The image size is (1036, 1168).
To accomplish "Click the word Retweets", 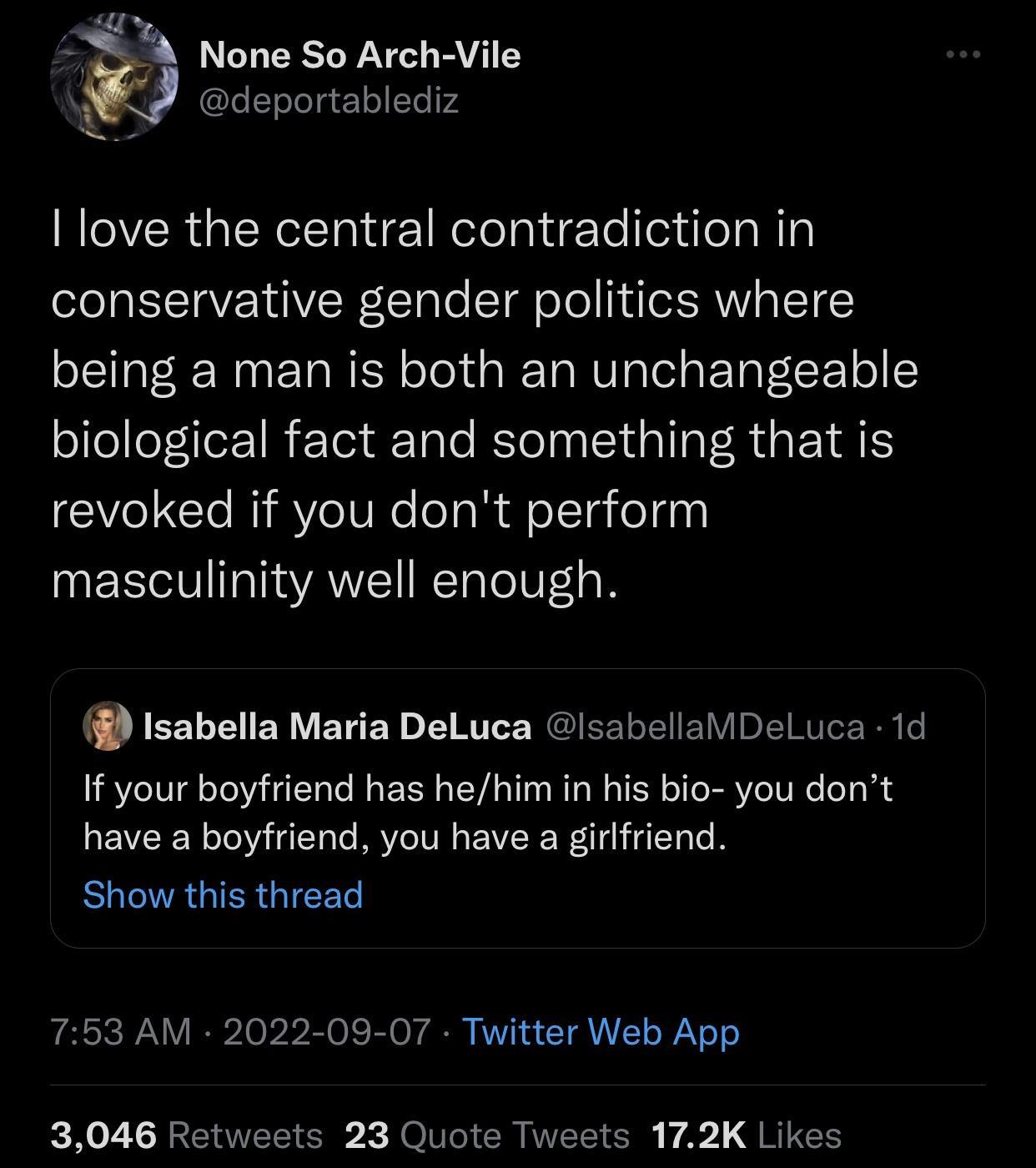I will [245, 1135].
